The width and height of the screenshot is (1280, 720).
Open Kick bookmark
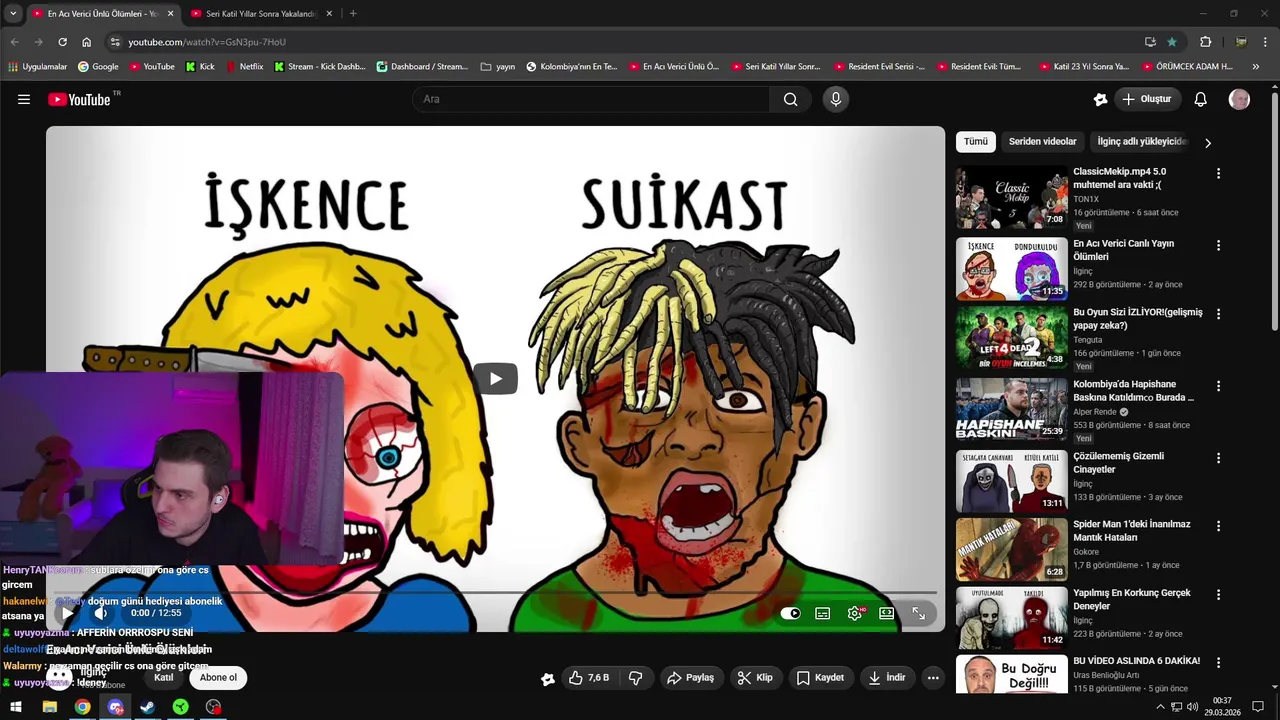[x=201, y=67]
